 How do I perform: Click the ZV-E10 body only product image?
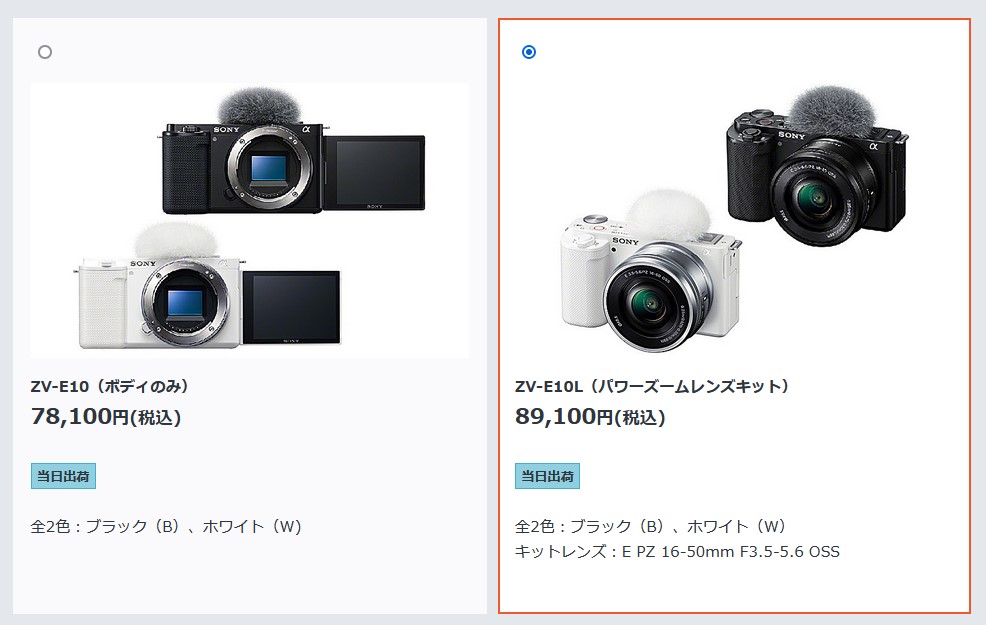[250, 220]
